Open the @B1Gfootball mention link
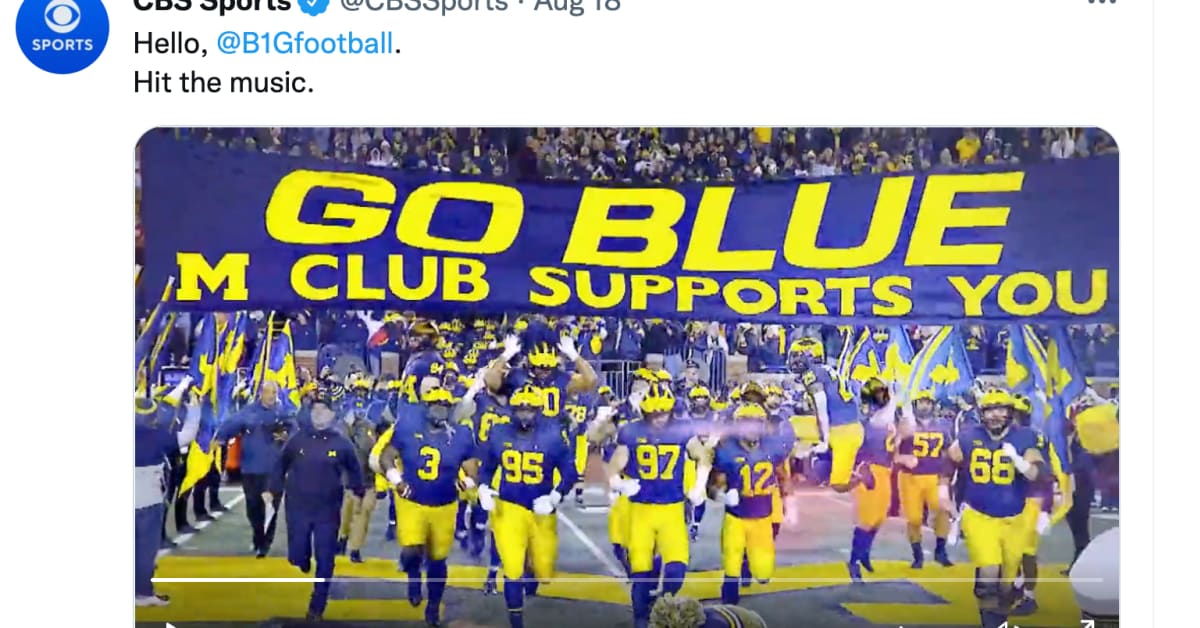1200x628 pixels. point(305,44)
